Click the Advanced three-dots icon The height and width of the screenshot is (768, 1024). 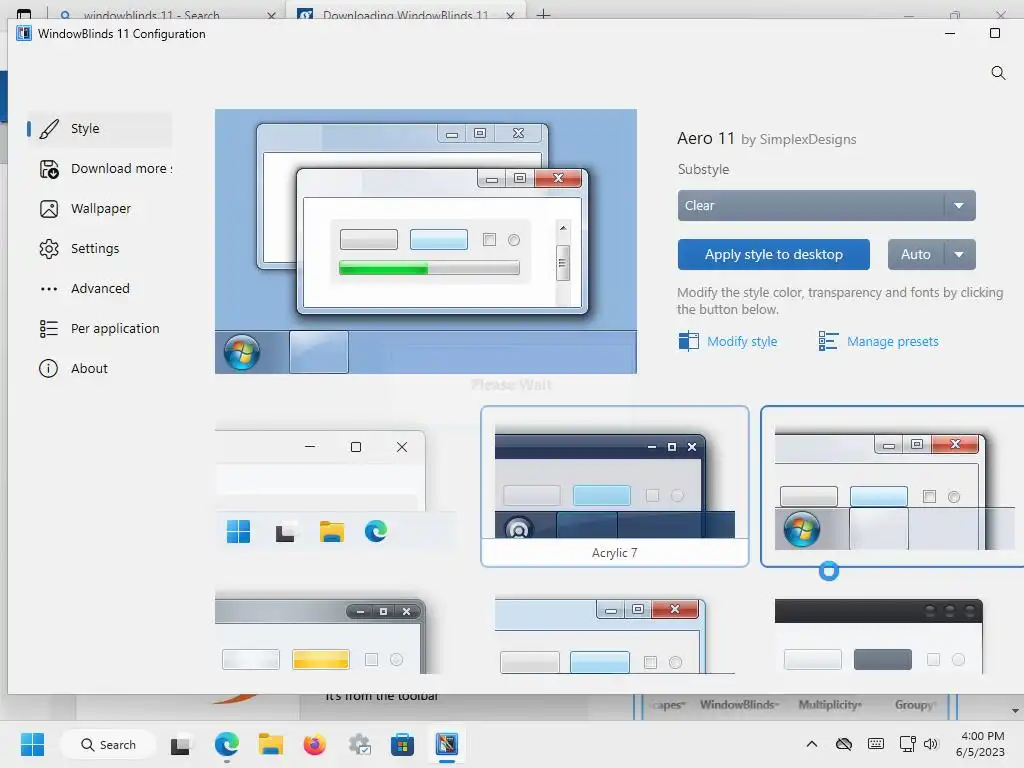coord(49,289)
